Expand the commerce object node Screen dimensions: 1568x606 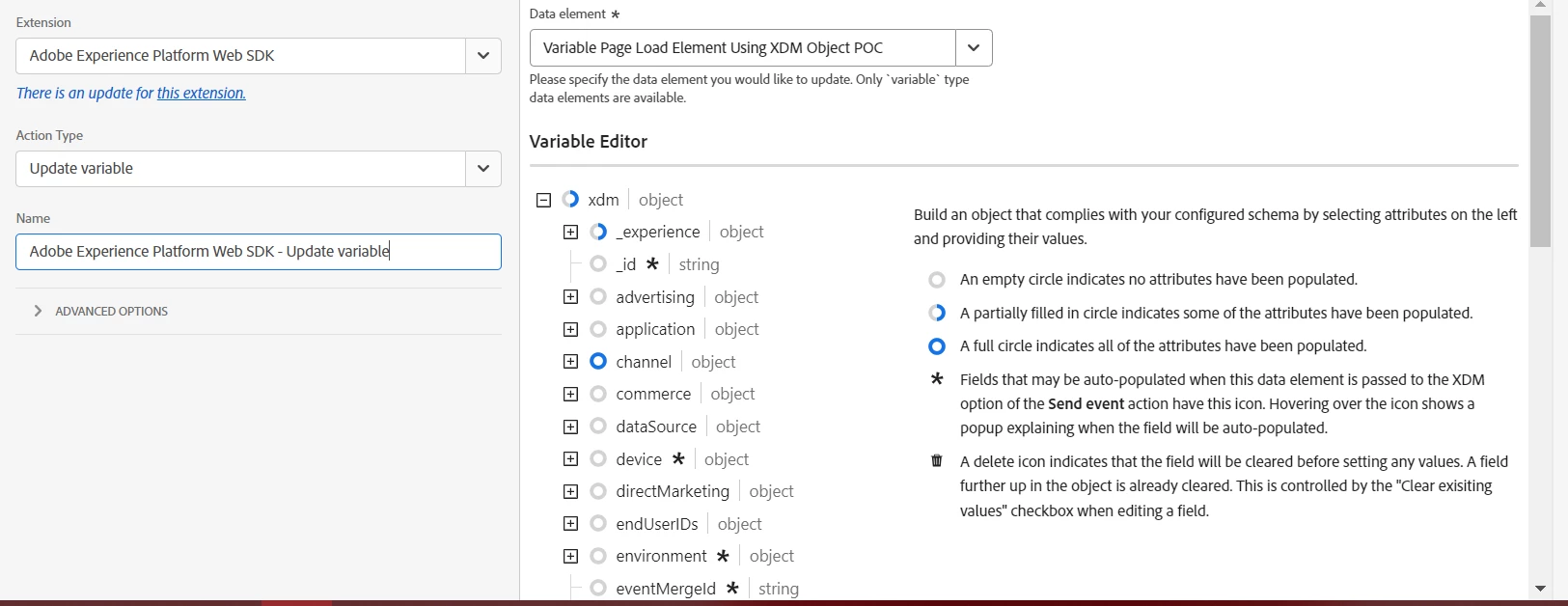click(570, 394)
